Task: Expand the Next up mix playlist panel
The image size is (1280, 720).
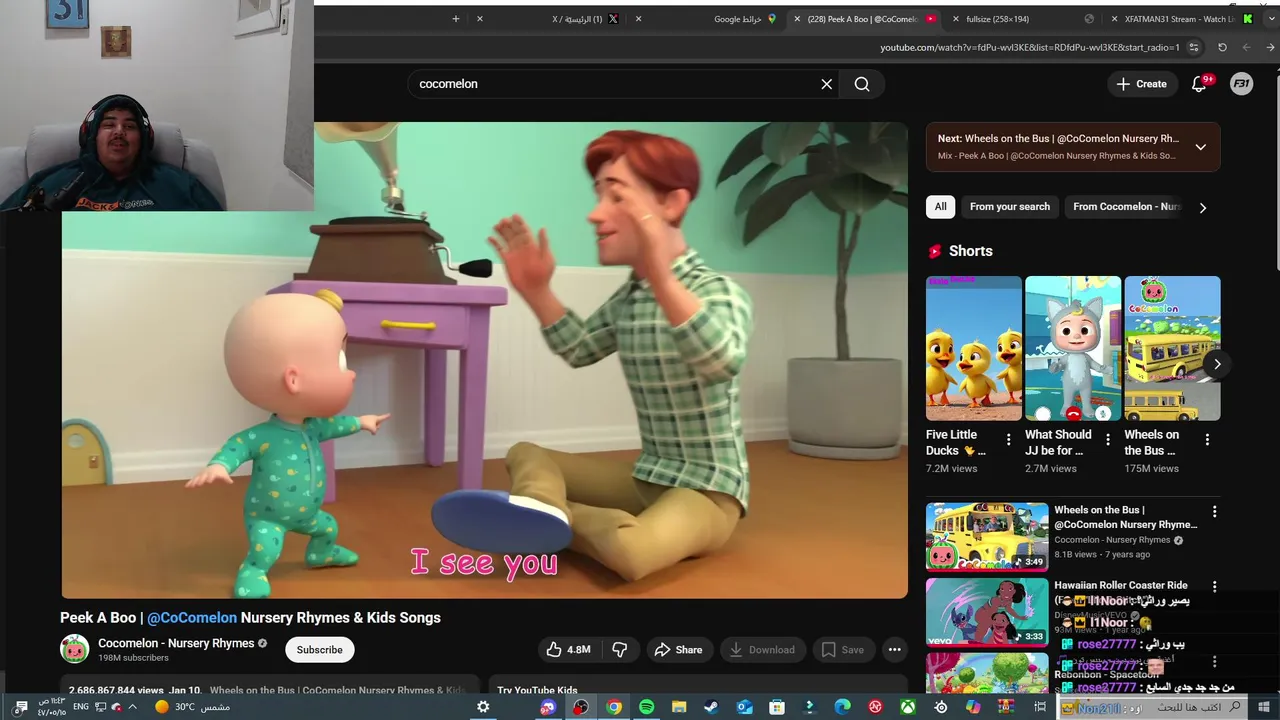Action: click(1201, 147)
